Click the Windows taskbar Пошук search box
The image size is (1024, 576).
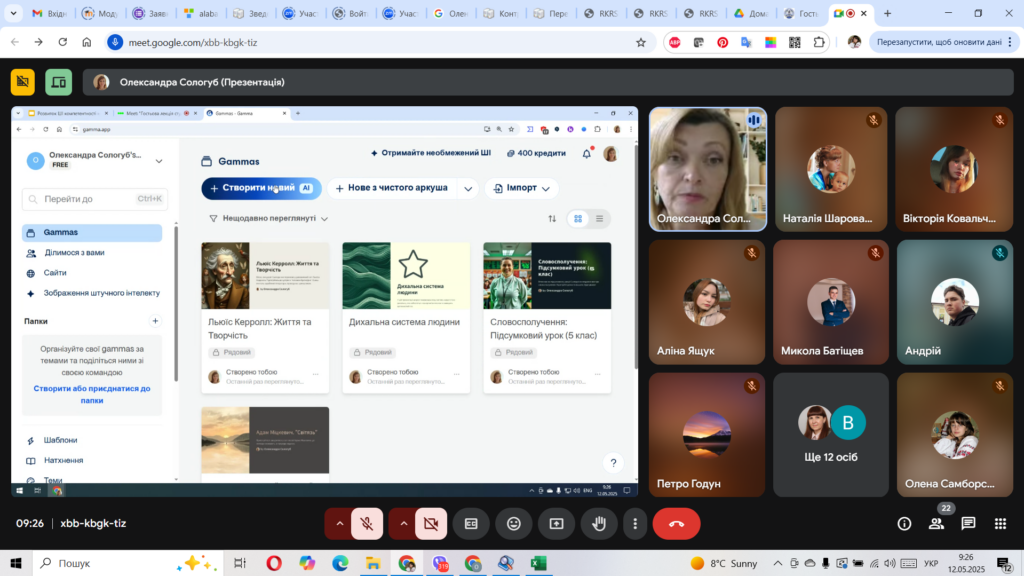coord(127,563)
